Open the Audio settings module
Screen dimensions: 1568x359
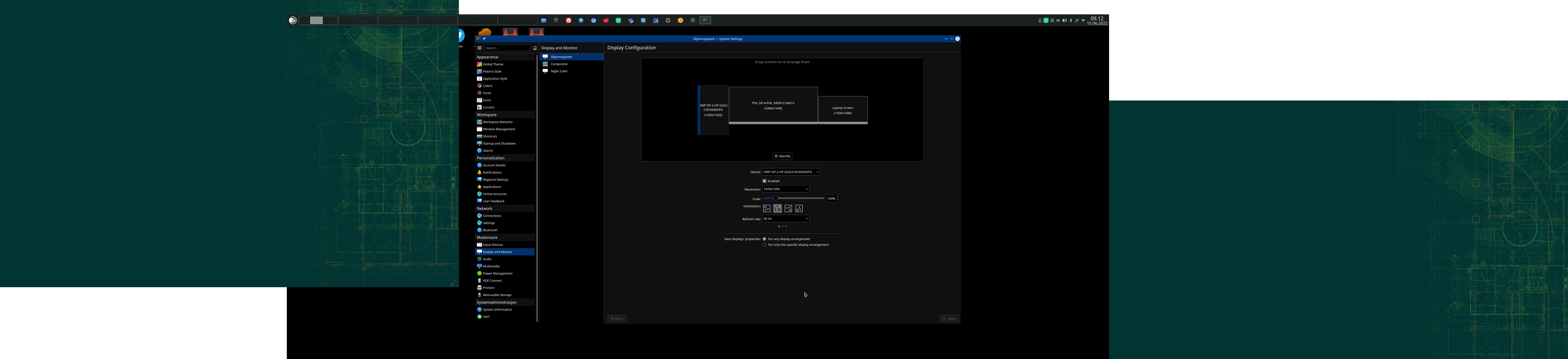[505, 259]
